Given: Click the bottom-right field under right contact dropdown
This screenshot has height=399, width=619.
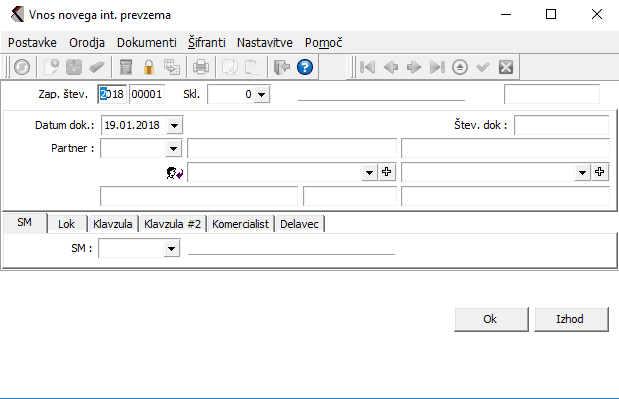Looking at the screenshot, I should (x=506, y=196).
